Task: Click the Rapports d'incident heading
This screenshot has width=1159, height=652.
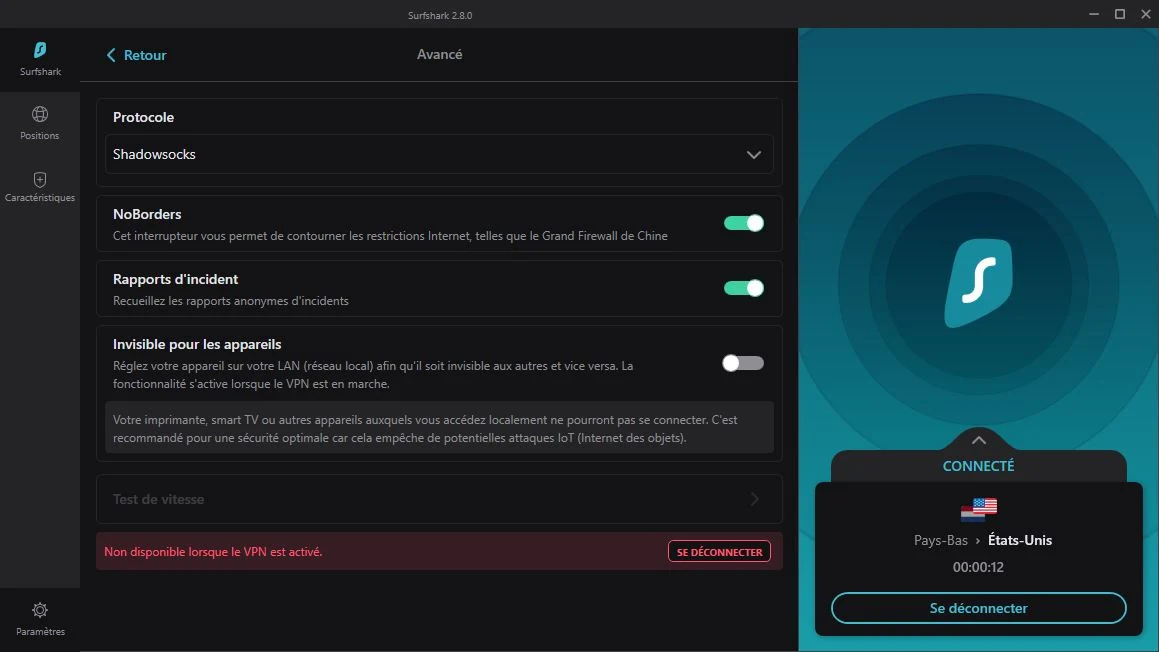Action: [175, 279]
